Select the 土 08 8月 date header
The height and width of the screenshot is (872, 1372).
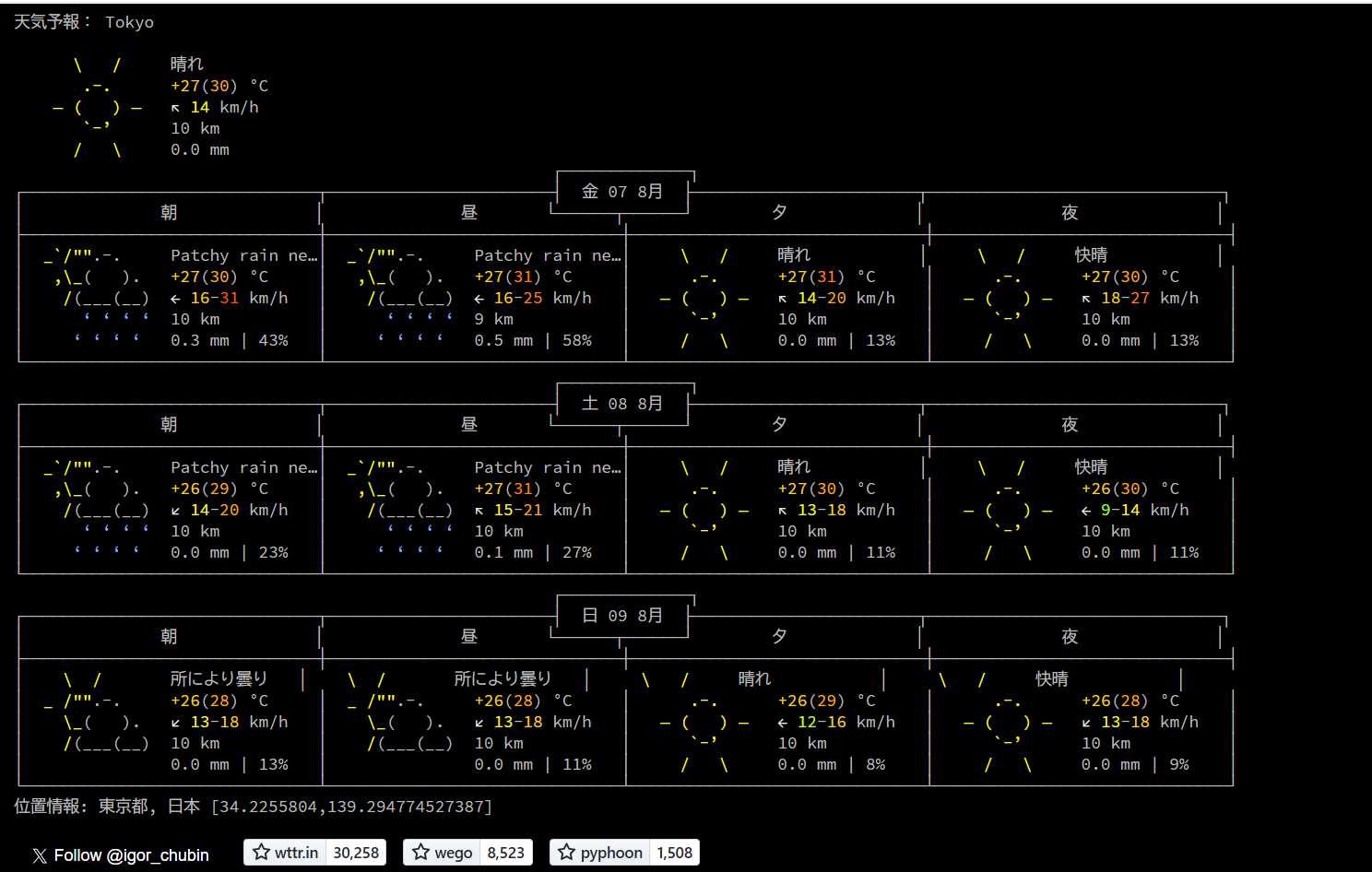(x=622, y=404)
